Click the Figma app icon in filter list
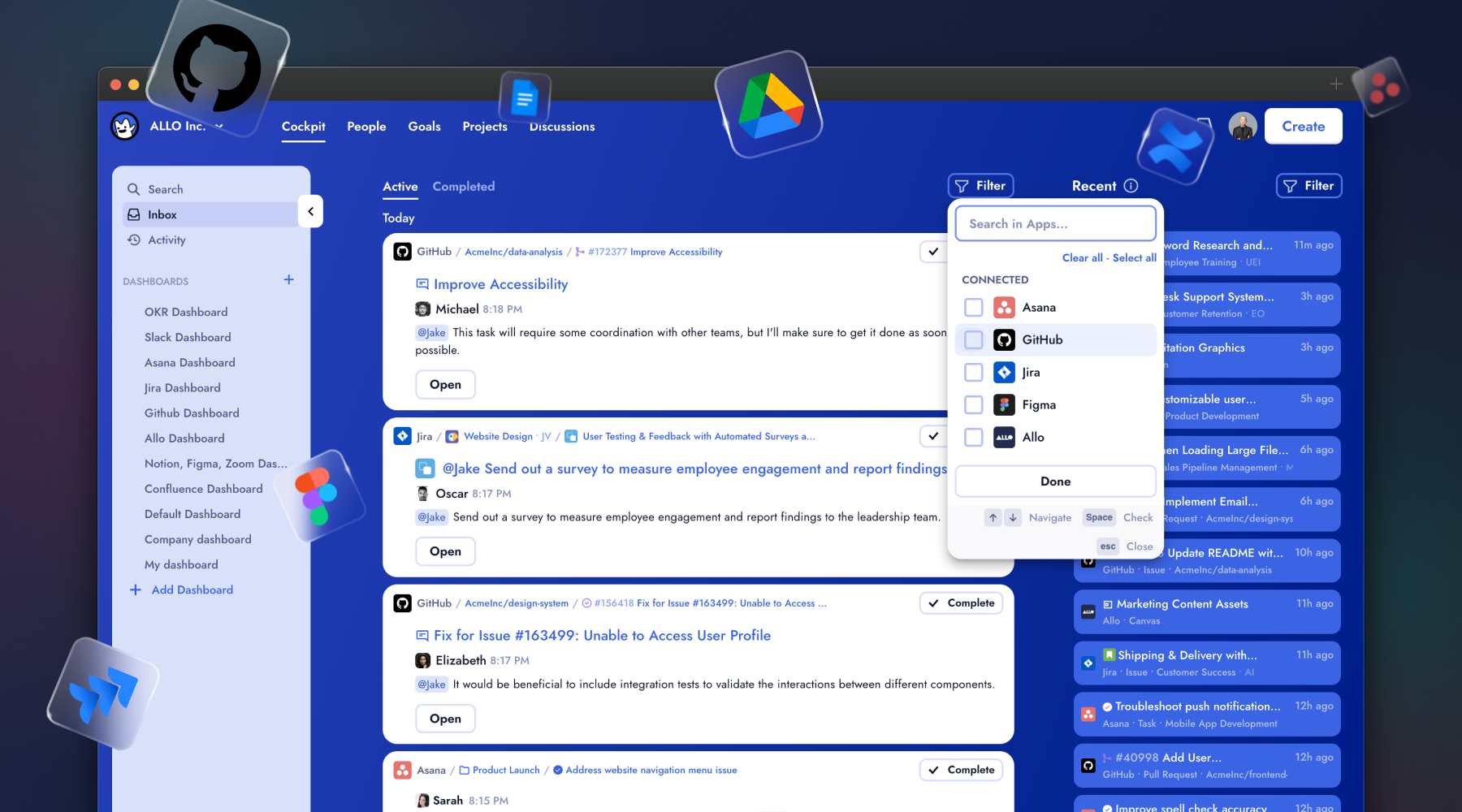This screenshot has height=812, width=1462. [1004, 404]
